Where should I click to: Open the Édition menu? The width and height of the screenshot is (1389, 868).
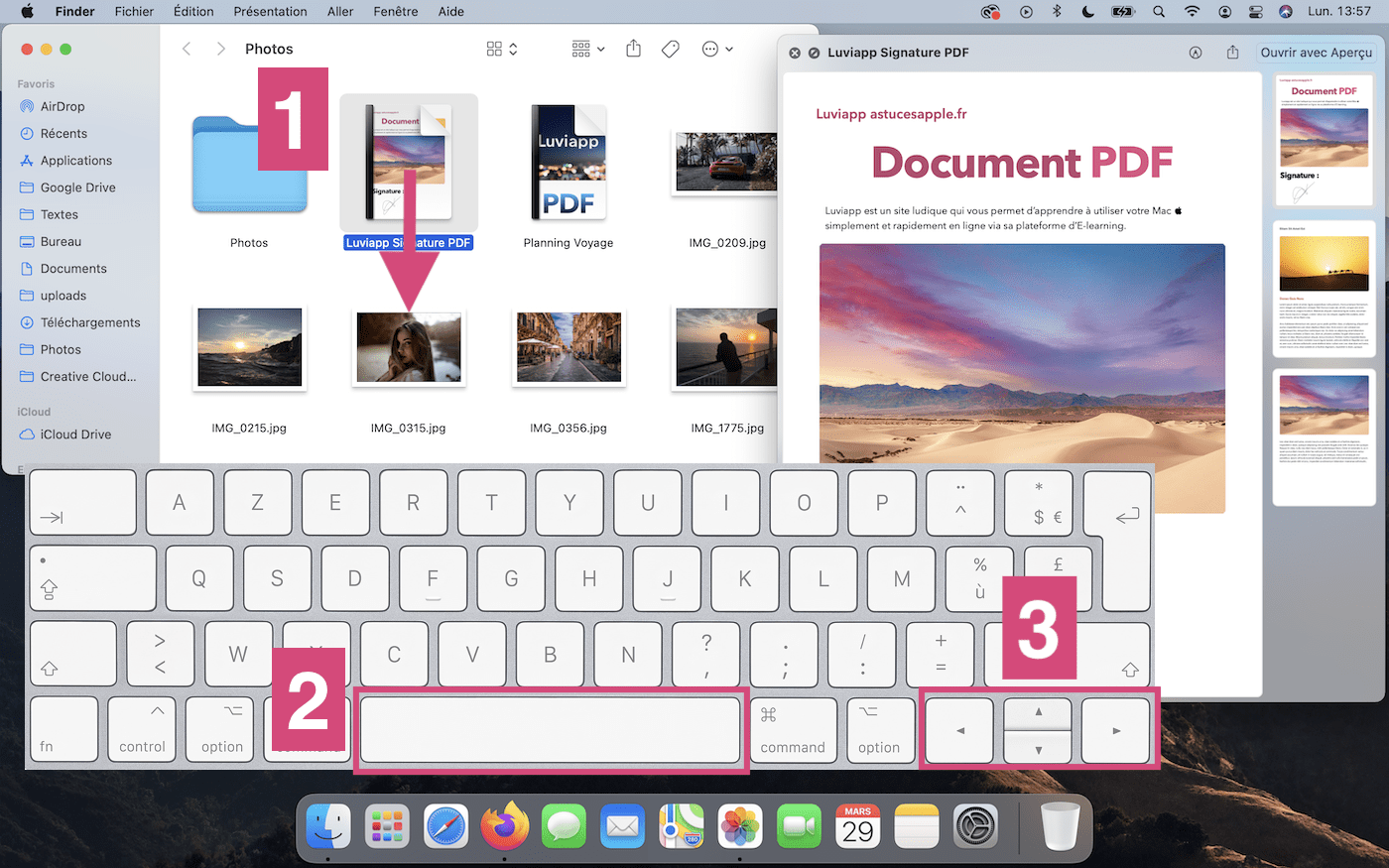click(193, 12)
